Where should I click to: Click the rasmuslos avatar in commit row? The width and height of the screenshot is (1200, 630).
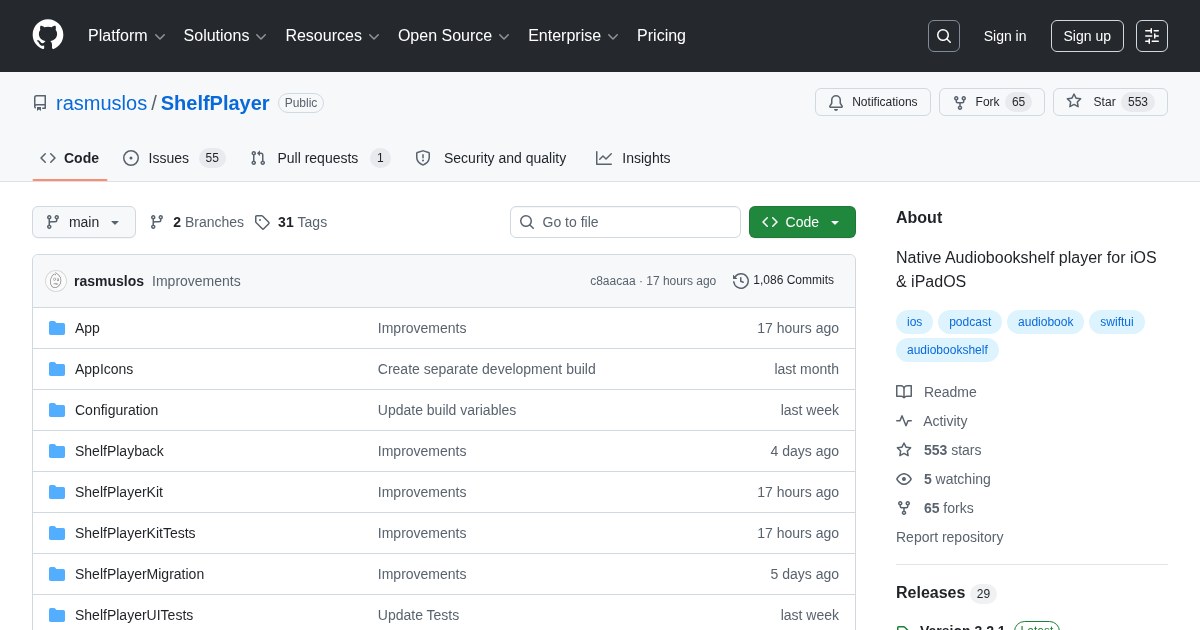pyautogui.click(x=56, y=281)
